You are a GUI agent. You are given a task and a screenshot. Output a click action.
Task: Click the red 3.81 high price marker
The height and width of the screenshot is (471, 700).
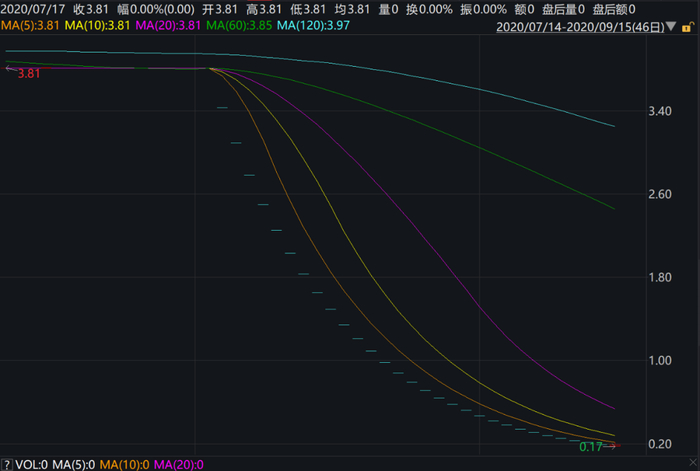coord(29,74)
